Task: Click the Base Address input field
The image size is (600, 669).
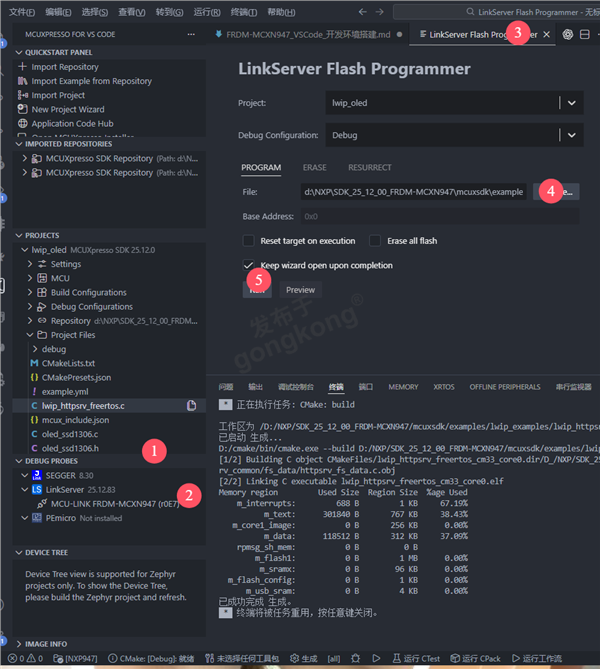Action: (x=440, y=216)
